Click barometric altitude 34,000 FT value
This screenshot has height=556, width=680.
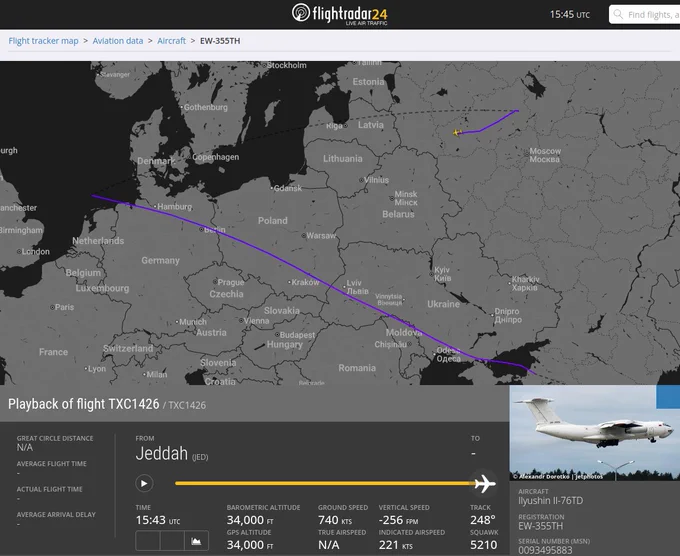[x=250, y=520]
